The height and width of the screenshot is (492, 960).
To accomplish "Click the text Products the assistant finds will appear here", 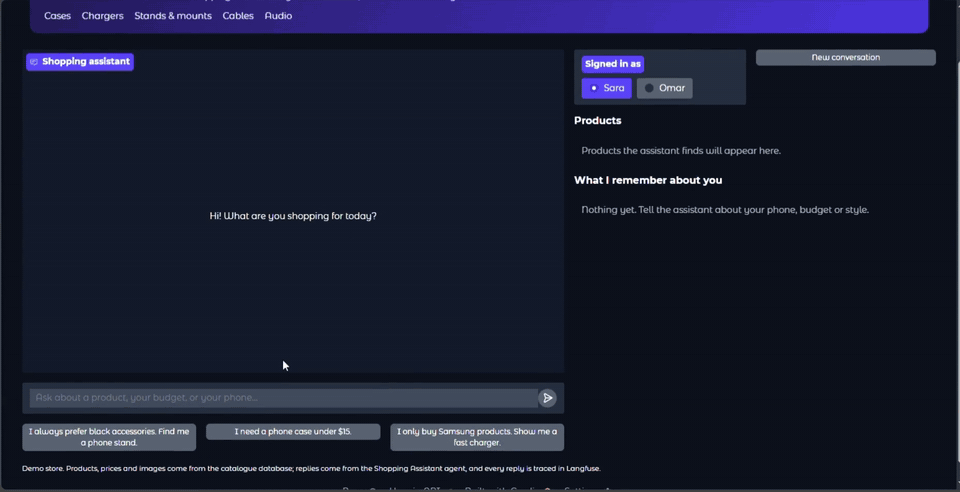I will pos(681,151).
